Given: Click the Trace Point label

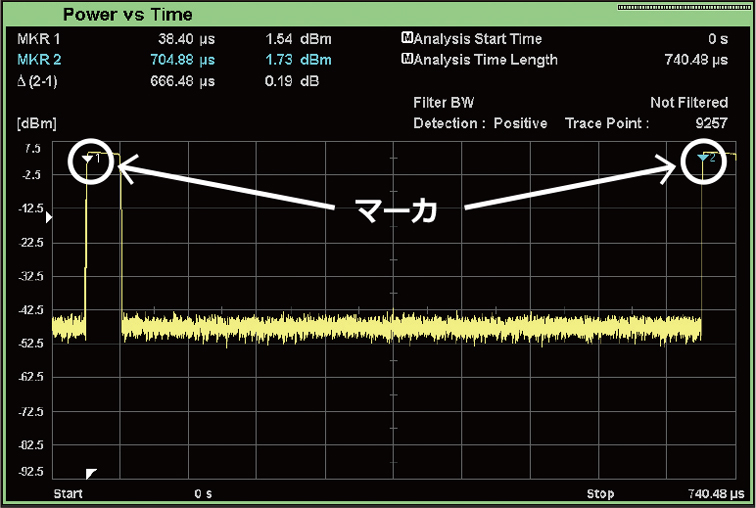Looking at the screenshot, I should coord(607,123).
